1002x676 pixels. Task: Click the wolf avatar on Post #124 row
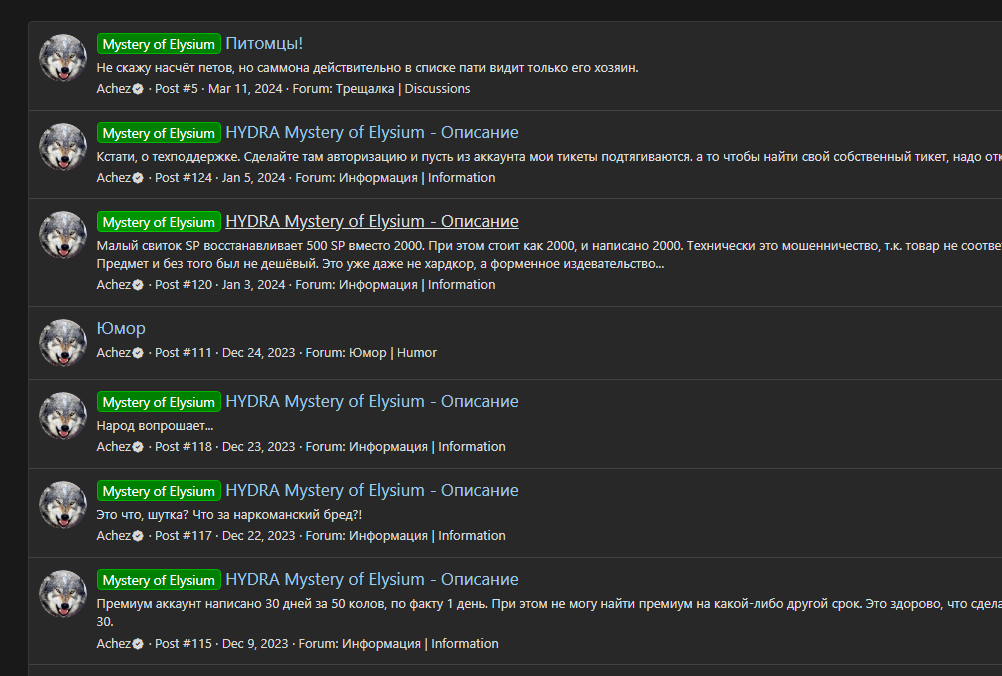coord(62,147)
